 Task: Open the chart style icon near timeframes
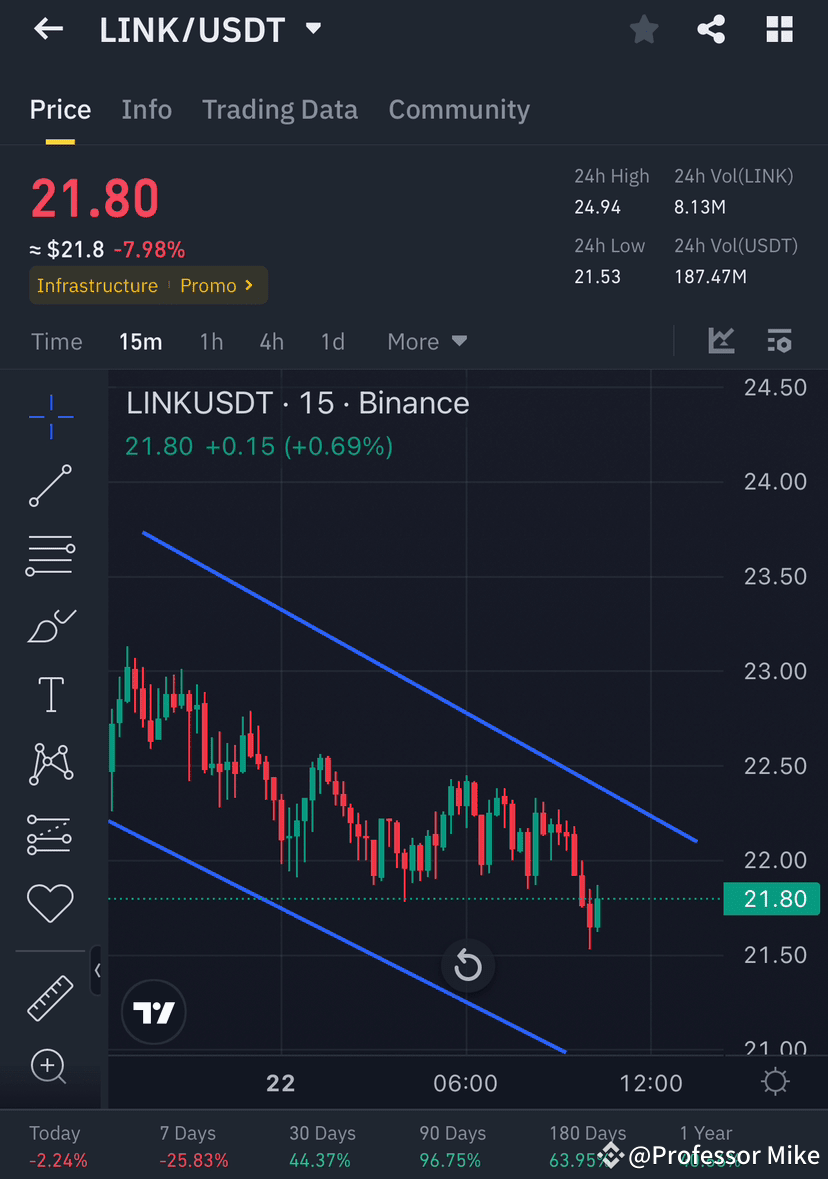721,340
